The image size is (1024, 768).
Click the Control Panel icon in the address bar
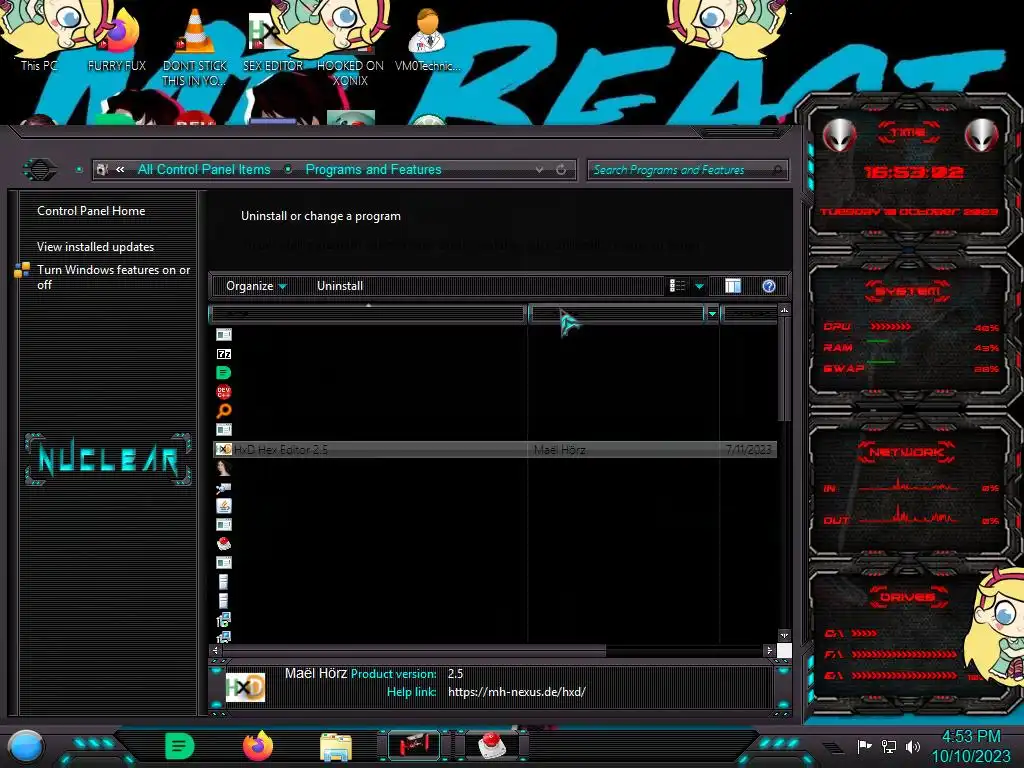[102, 170]
